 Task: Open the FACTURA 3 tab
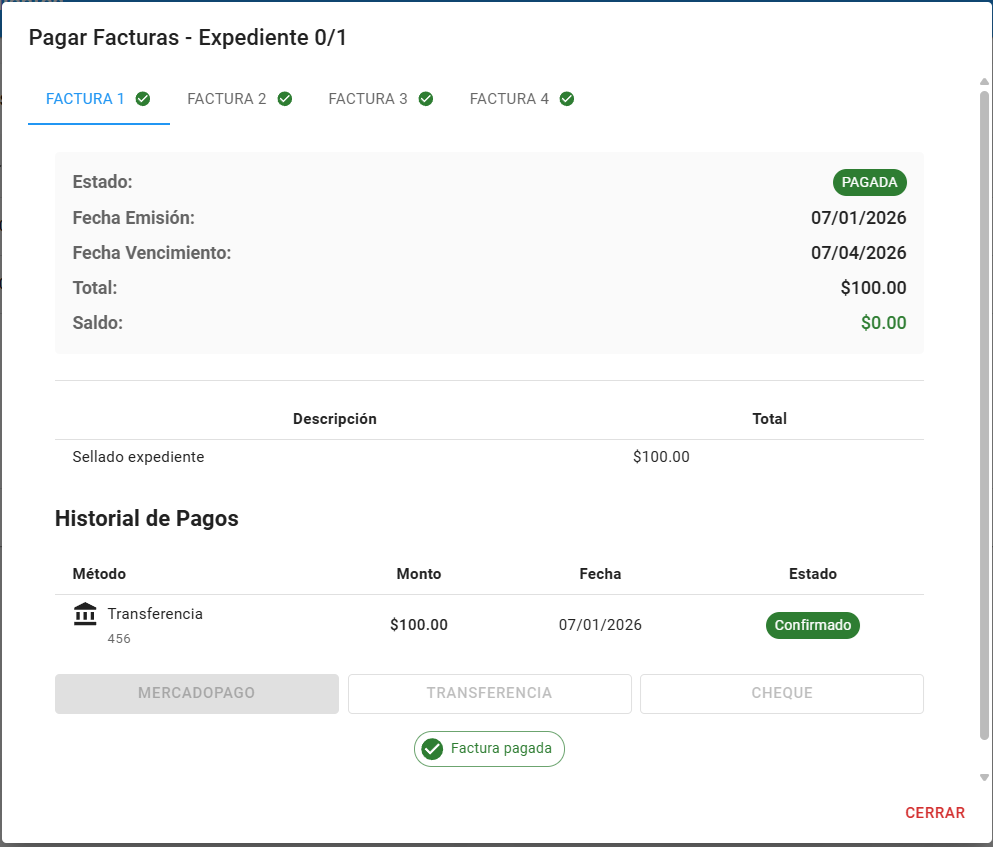click(x=380, y=98)
